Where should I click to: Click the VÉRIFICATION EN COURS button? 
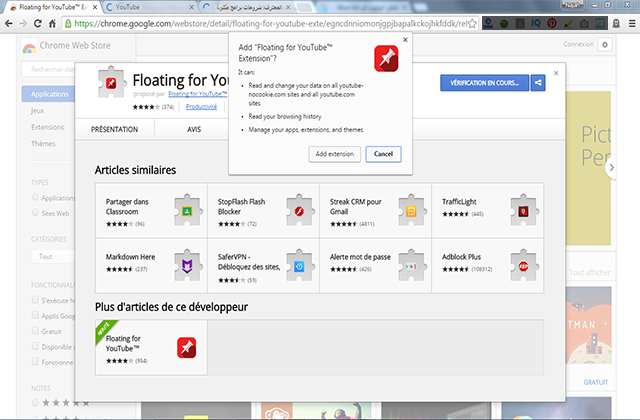[x=484, y=83]
